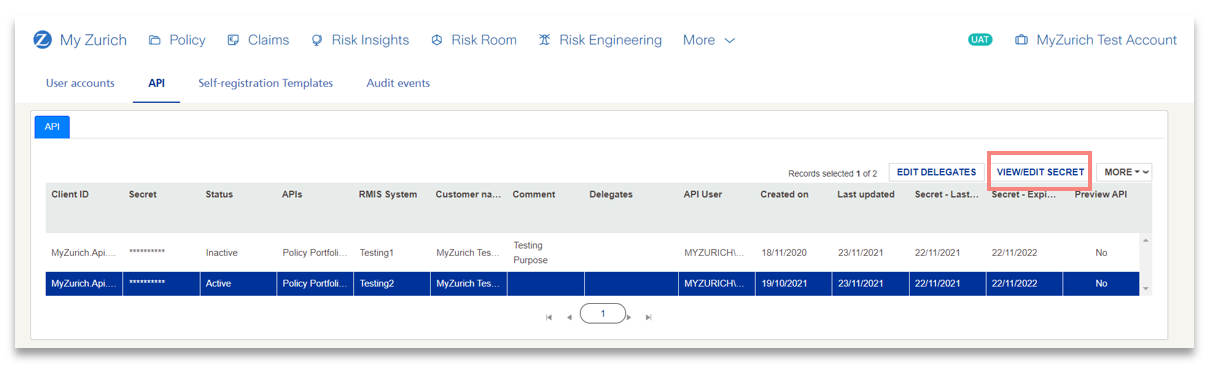Viewport: 1213px width, 374px height.
Task: Select the Claims icon in navigation
Action: (233, 41)
